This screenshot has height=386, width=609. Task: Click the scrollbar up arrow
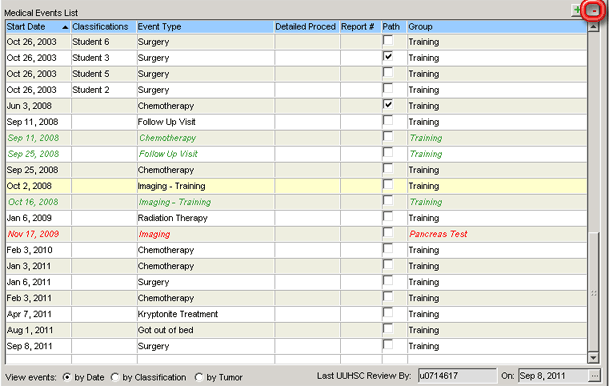pos(593,27)
